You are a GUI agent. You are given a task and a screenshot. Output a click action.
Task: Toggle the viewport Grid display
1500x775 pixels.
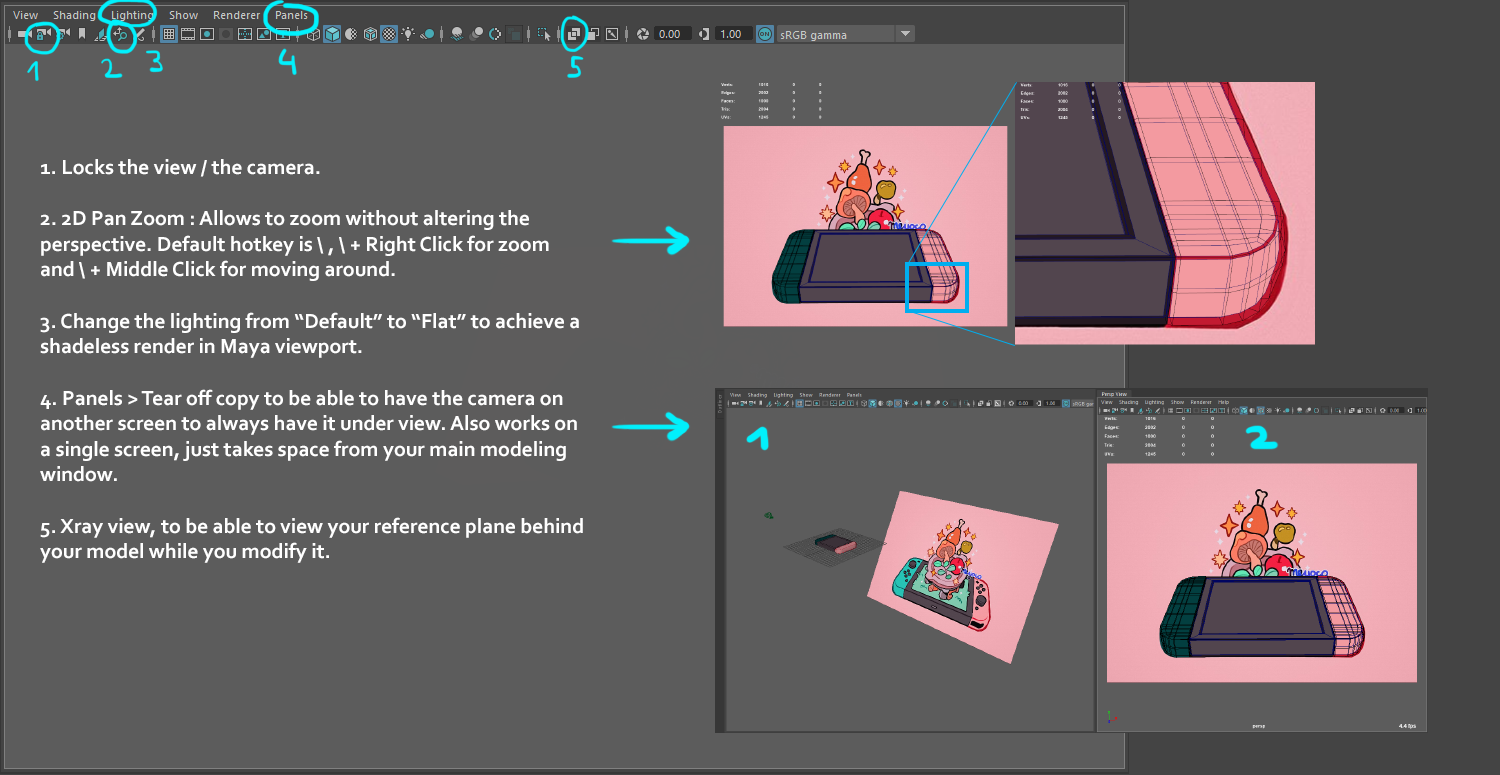pyautogui.click(x=168, y=34)
